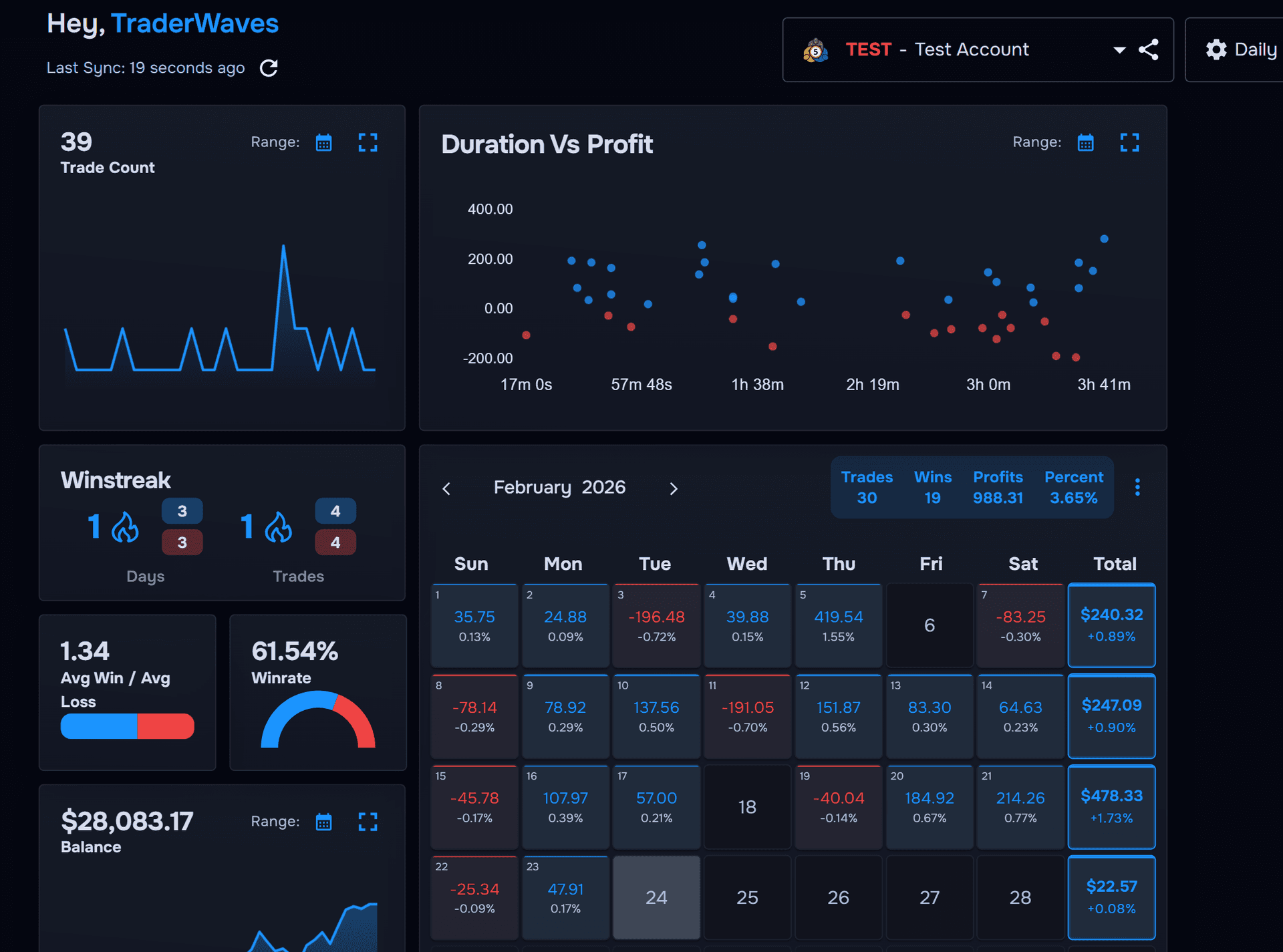
Task: Open February 14 day with 64.63
Action: point(1020,716)
